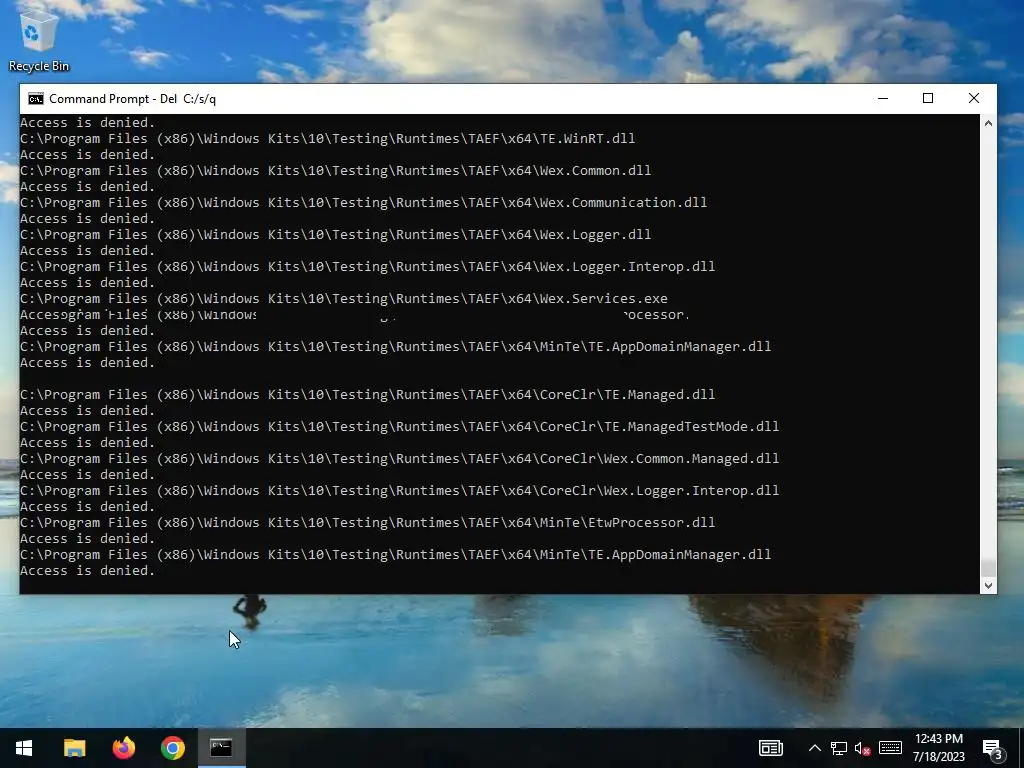Image resolution: width=1024 pixels, height=768 pixels.
Task: Click the Command Prompt title bar icon
Action: 36,99
